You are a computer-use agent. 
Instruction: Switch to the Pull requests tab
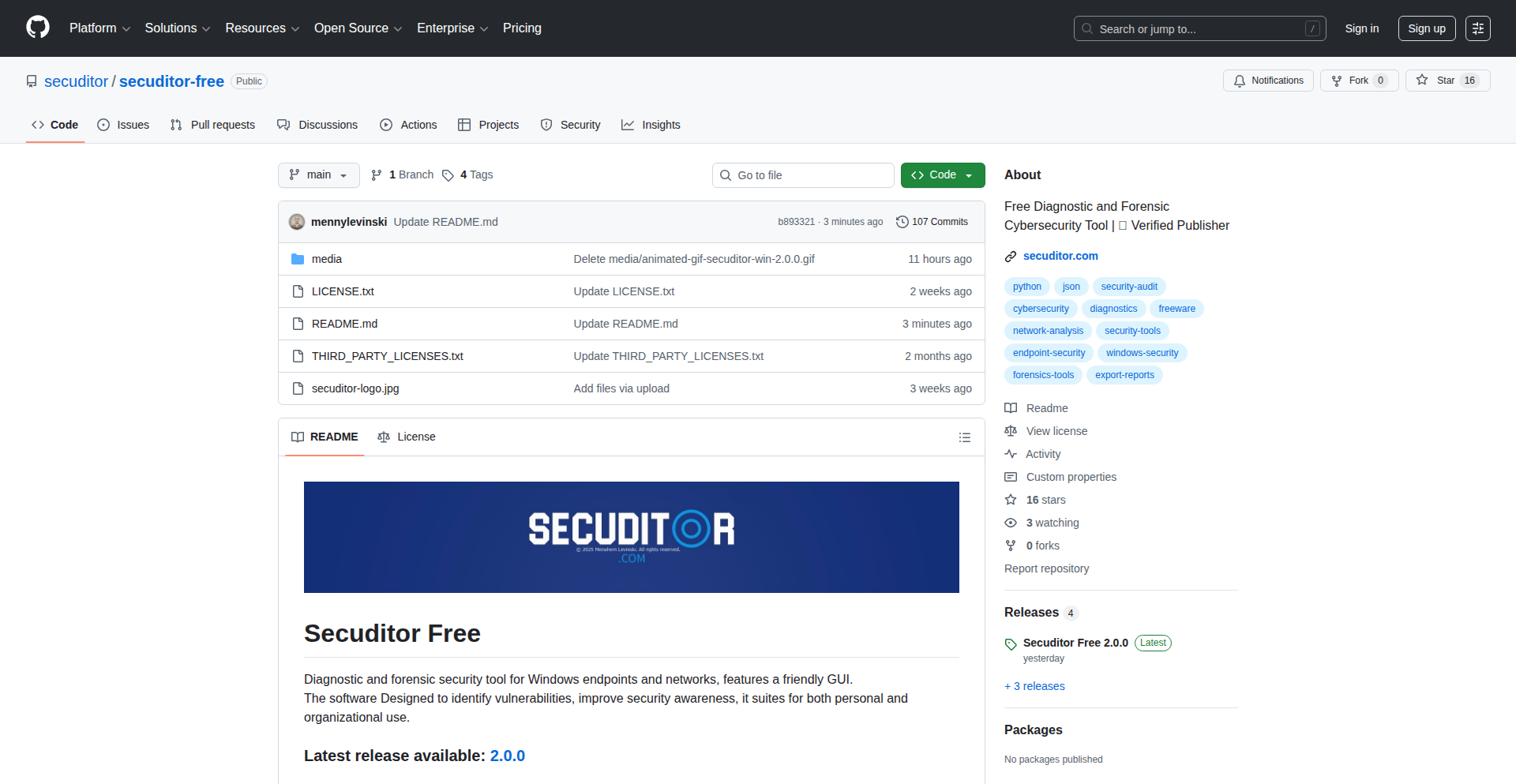[x=212, y=125]
